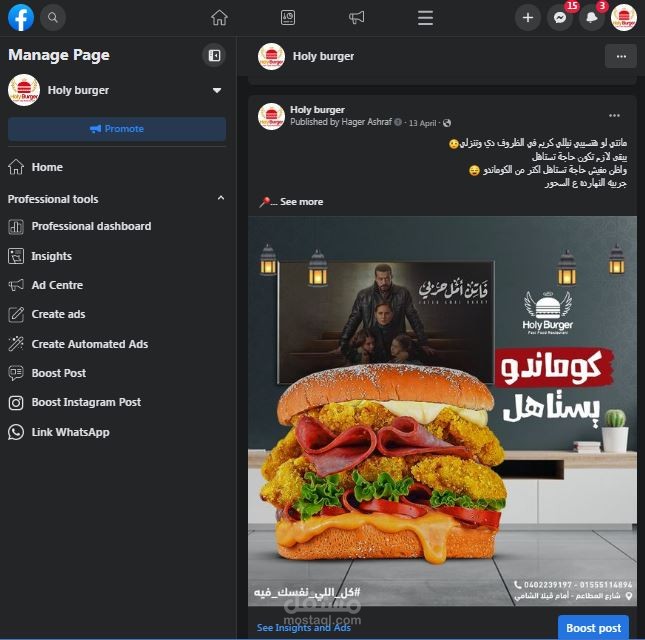Click the info icon beside Hager Ashraf
Screen dimensions: 645x640
click(398, 122)
